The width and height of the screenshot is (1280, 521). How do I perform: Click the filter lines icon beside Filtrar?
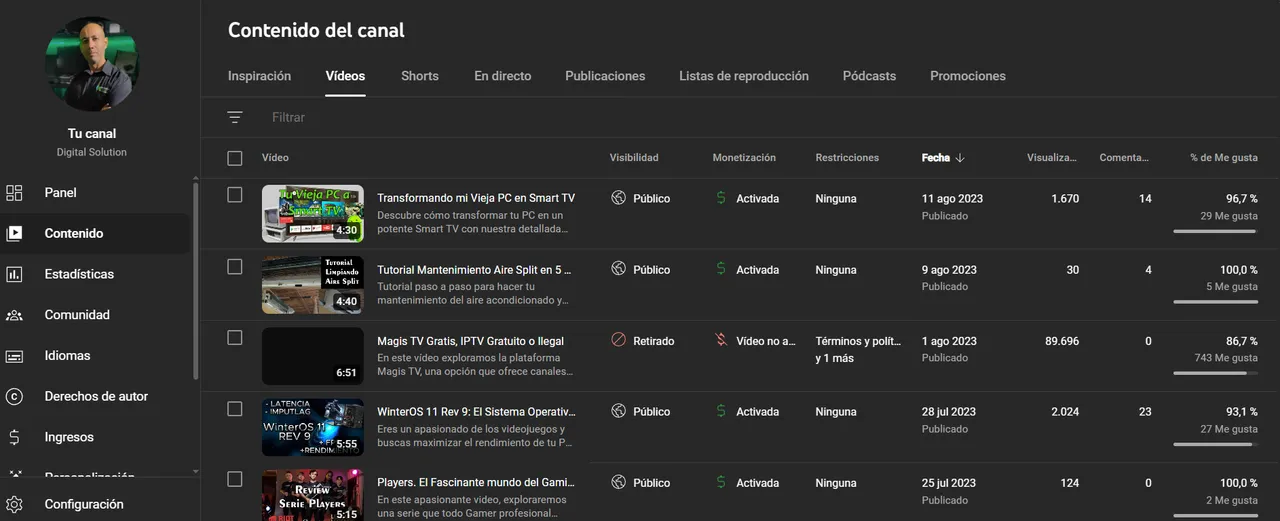pos(235,117)
